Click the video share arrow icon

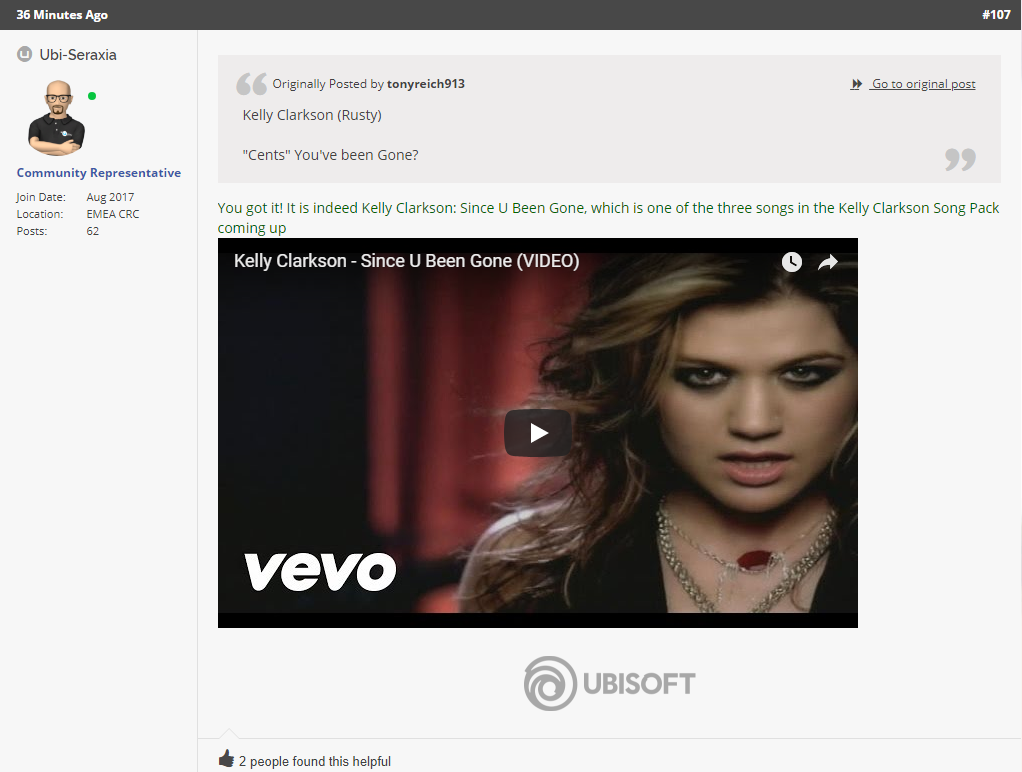tap(828, 262)
